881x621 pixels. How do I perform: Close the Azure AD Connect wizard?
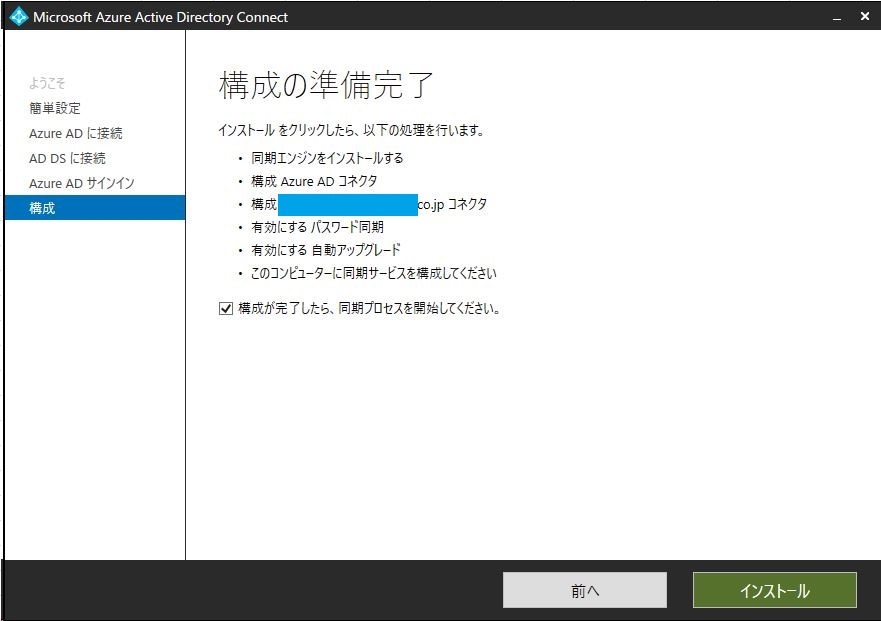click(864, 16)
